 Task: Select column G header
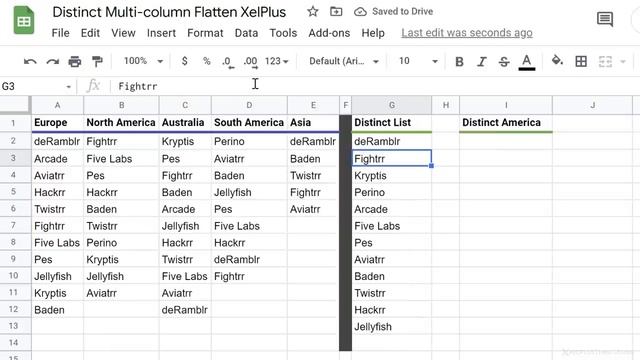coord(391,105)
